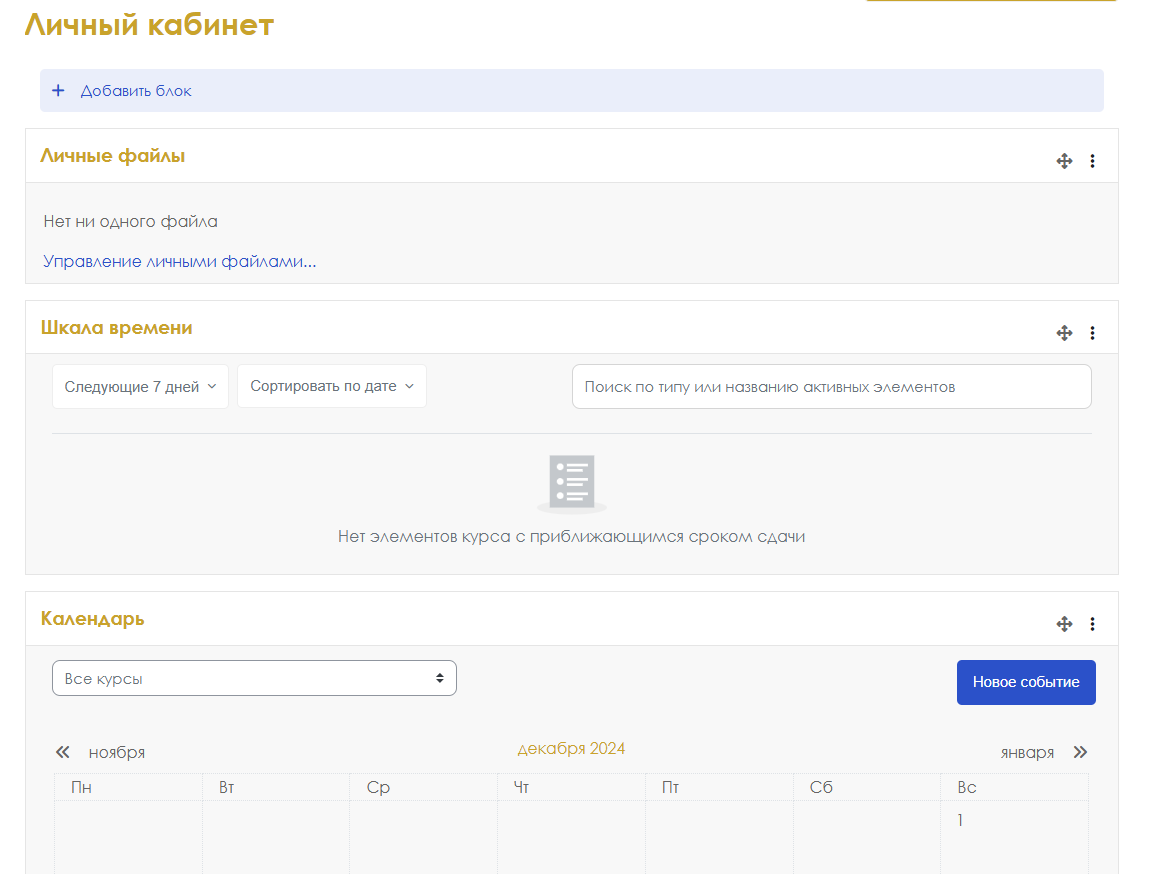This screenshot has width=1149, height=874.
Task: Click the plus icon in Добавить блок bar
Action: tap(58, 91)
